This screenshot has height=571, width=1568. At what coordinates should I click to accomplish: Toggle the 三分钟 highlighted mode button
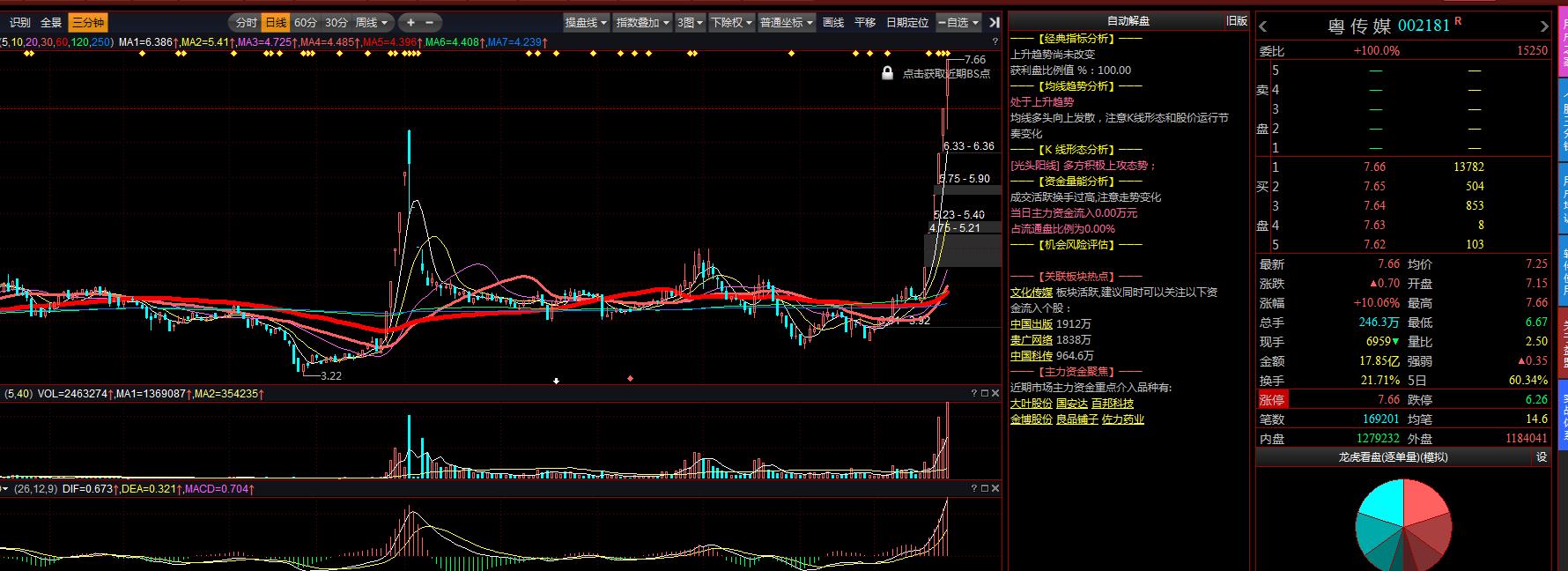click(x=88, y=22)
